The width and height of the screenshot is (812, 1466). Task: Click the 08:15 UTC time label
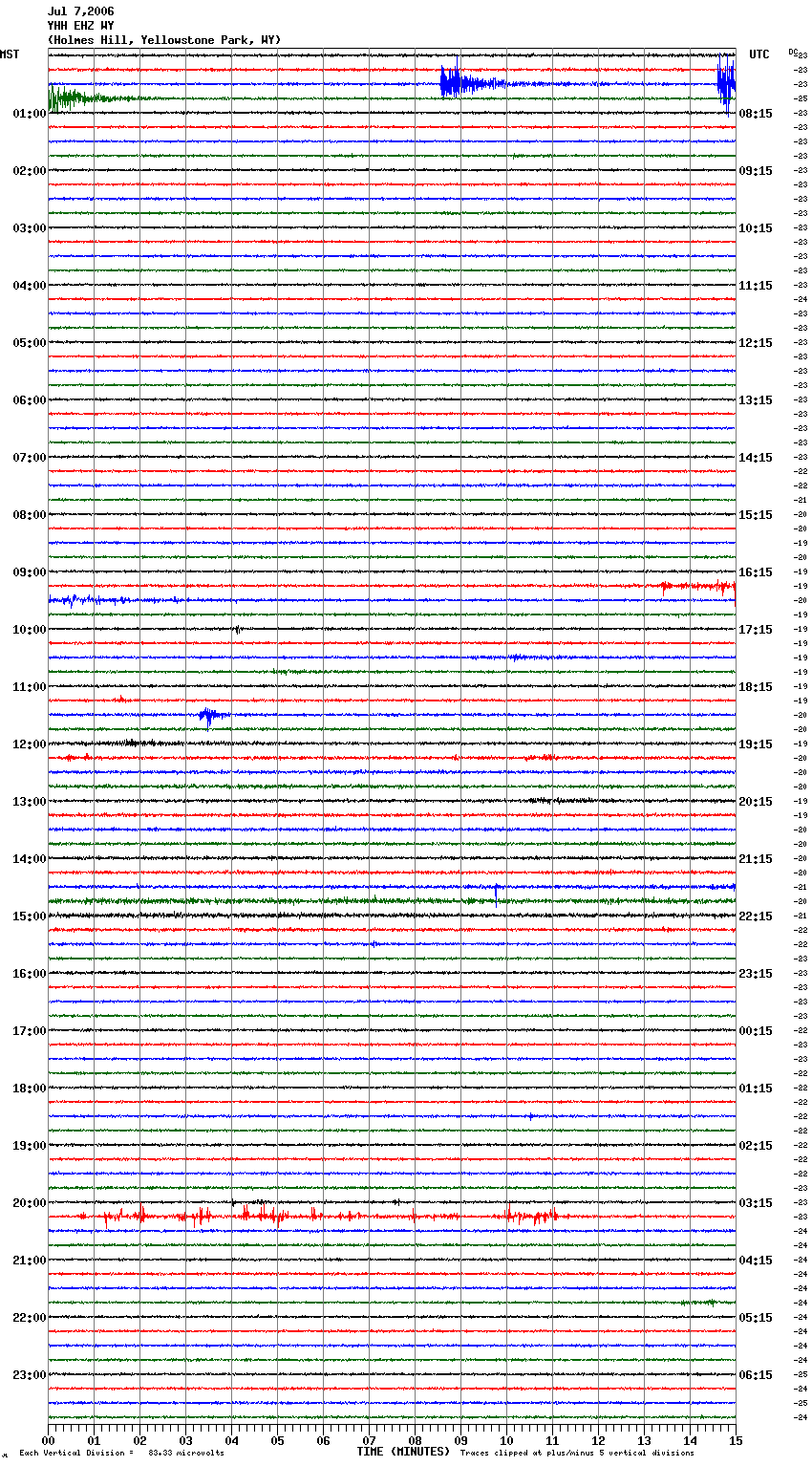coord(756,114)
